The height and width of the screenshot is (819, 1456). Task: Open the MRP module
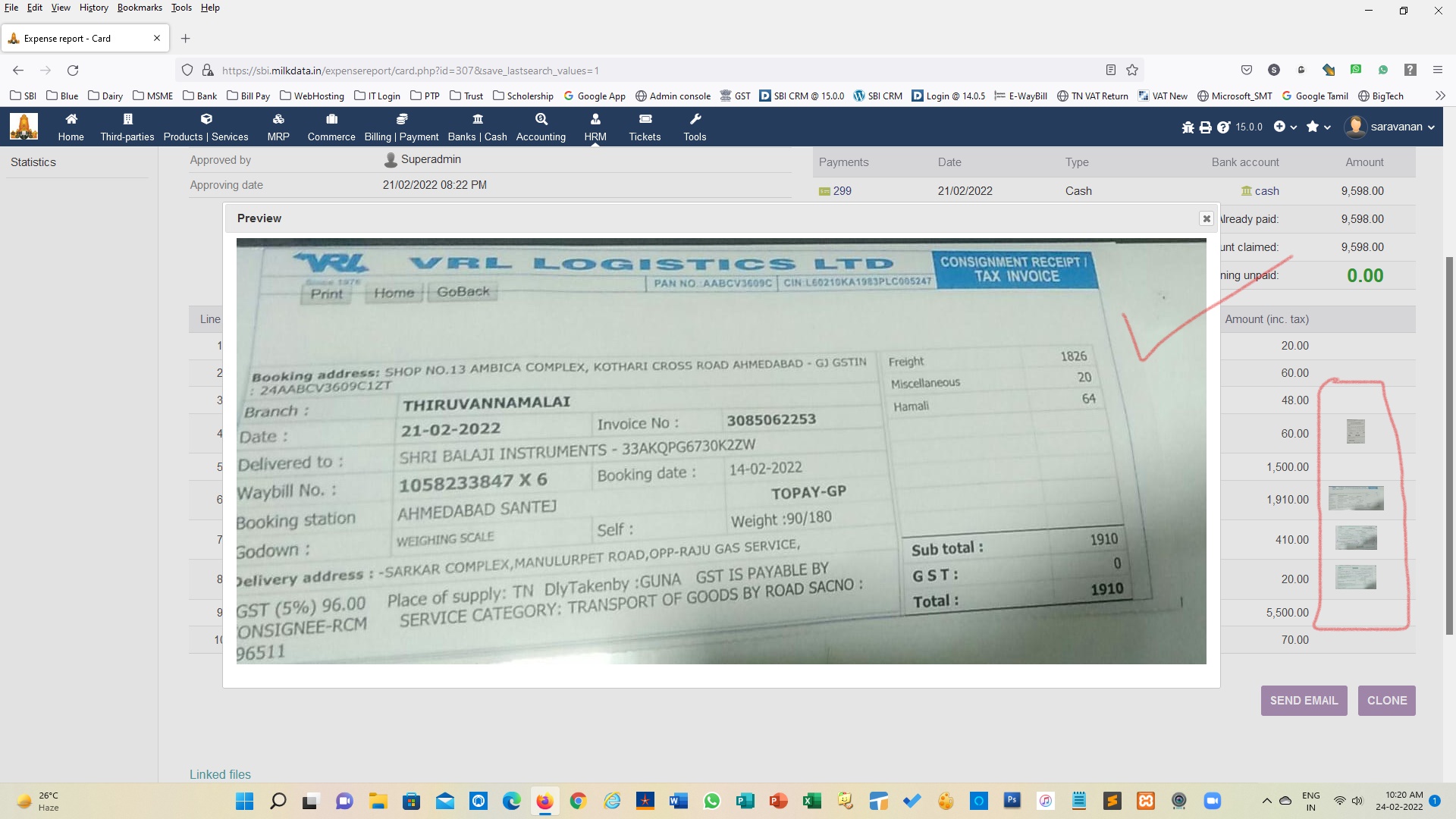(278, 127)
